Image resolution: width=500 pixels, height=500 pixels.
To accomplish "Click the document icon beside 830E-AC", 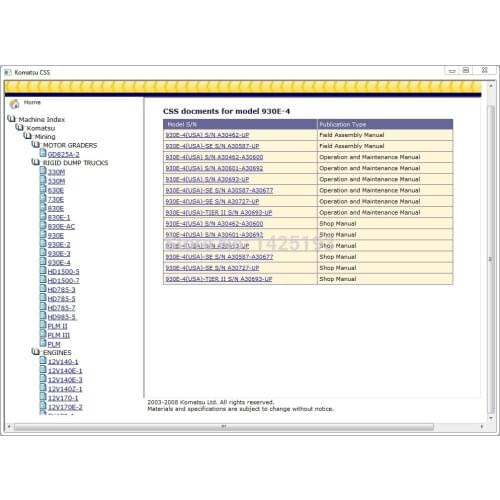I will [43, 225].
